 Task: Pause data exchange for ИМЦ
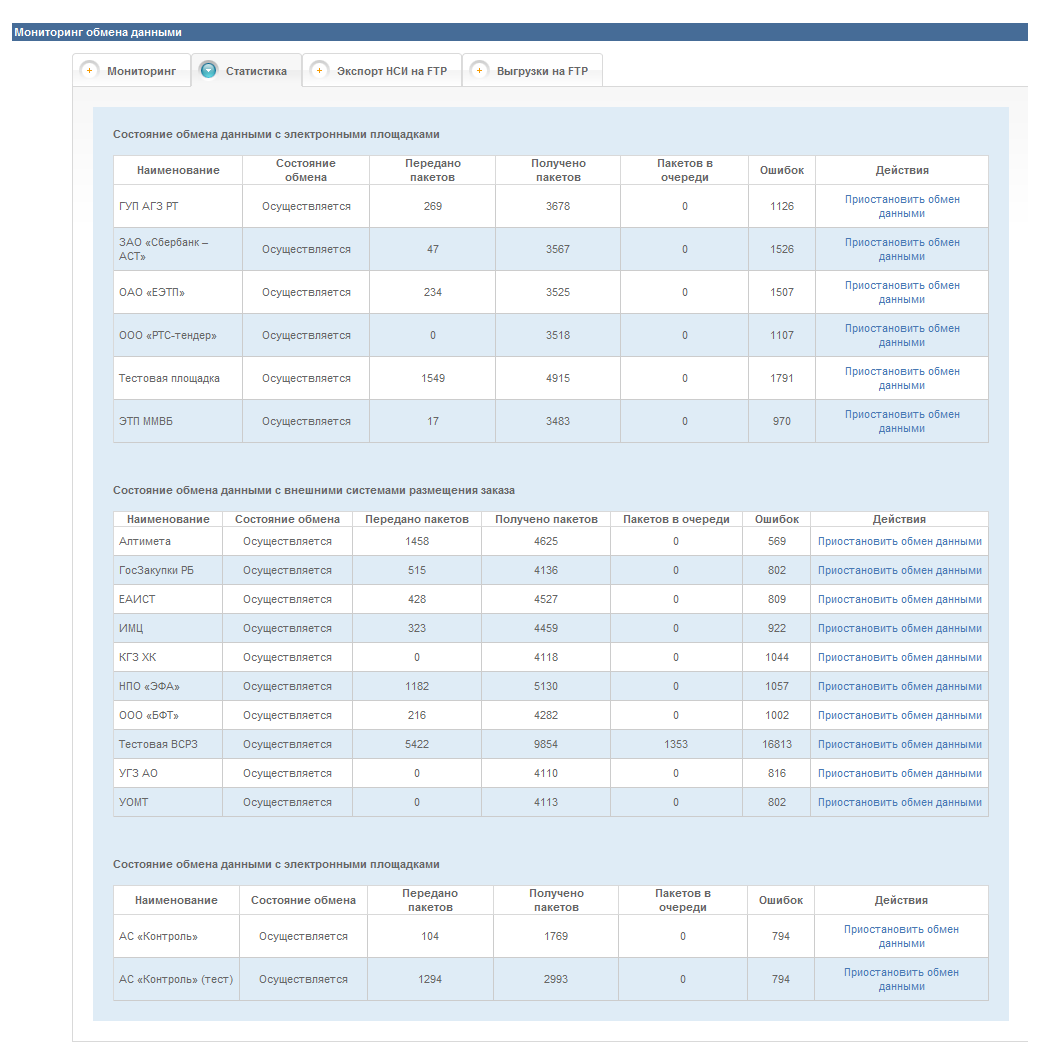pyautogui.click(x=900, y=628)
